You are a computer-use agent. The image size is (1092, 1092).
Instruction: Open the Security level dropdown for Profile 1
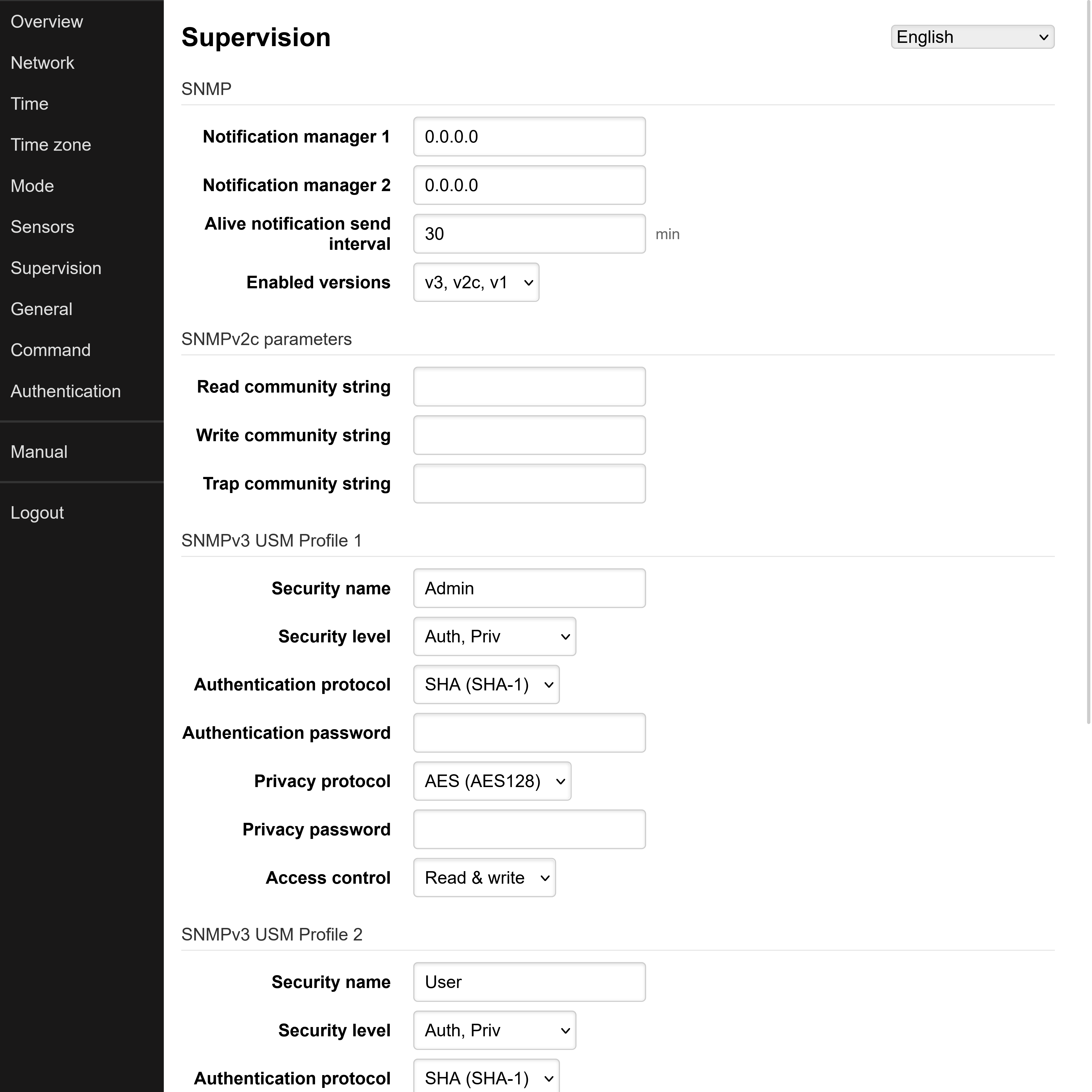tap(494, 636)
